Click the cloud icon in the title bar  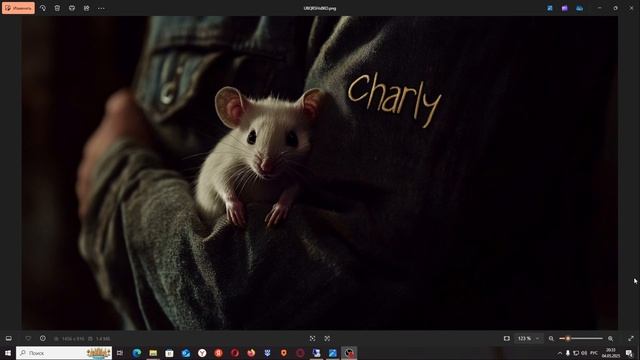579,8
